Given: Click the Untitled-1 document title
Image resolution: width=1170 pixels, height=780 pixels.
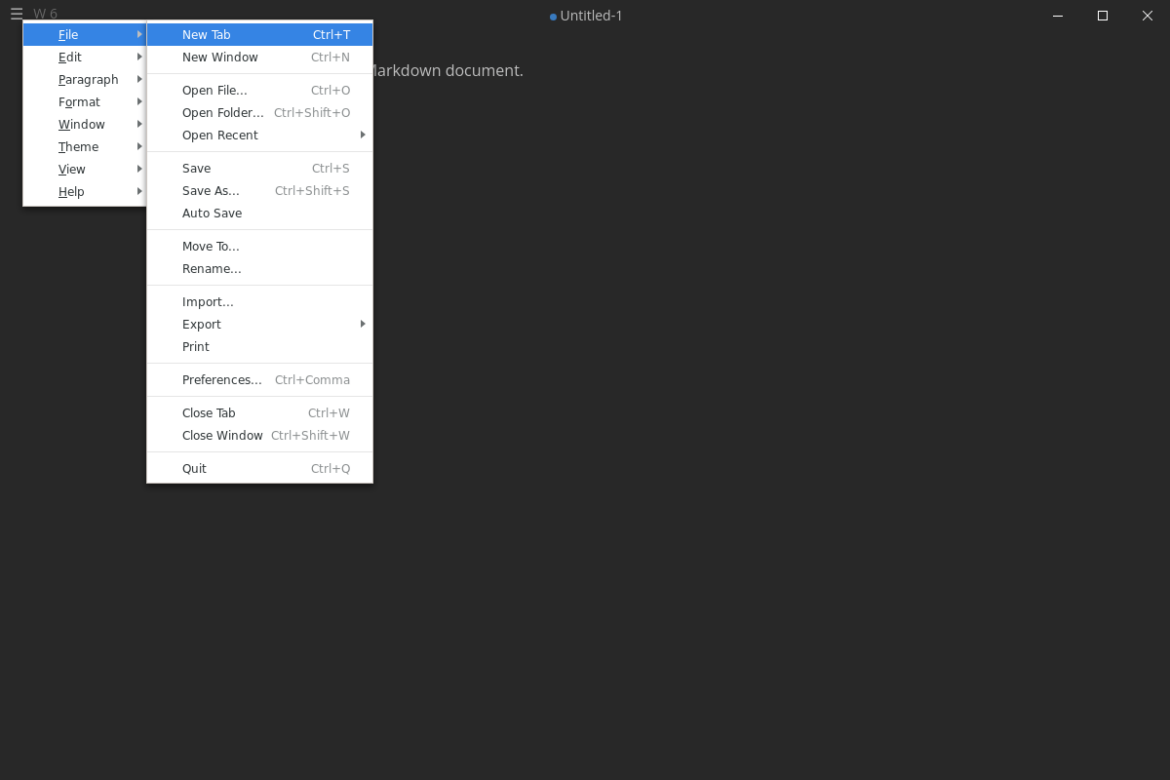Looking at the screenshot, I should 591,15.
